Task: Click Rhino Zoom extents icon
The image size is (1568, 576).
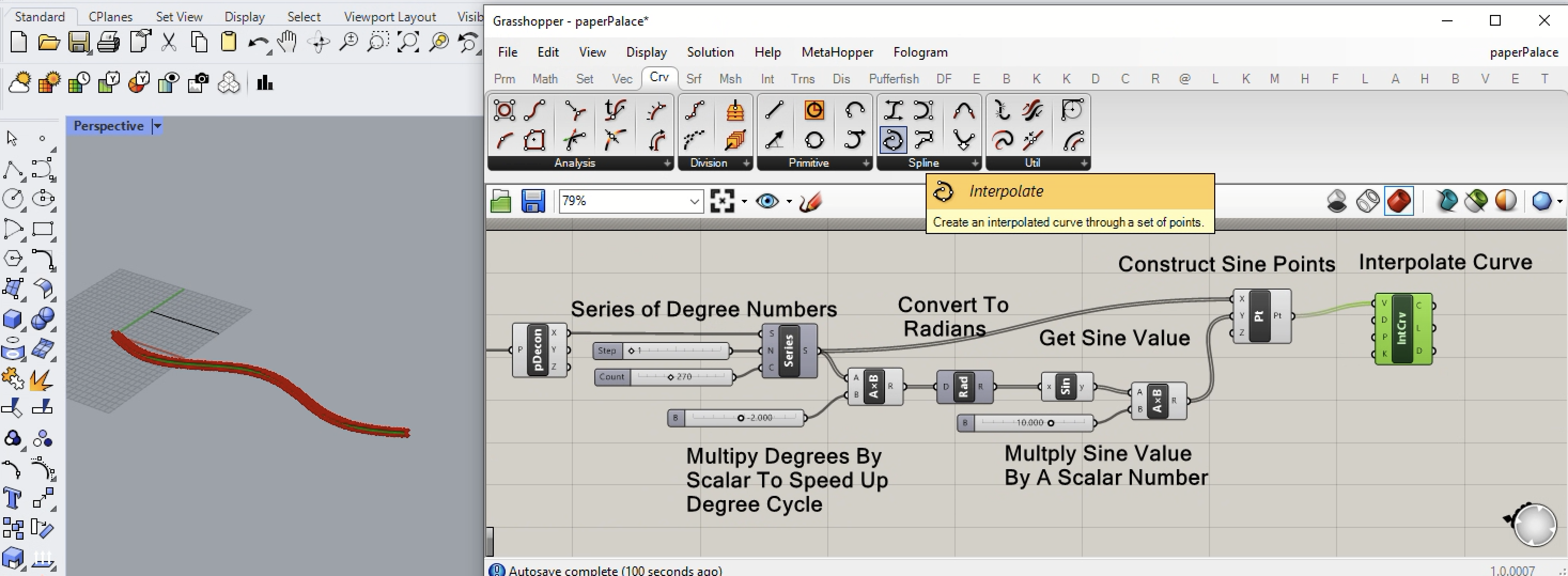Action: tap(408, 43)
